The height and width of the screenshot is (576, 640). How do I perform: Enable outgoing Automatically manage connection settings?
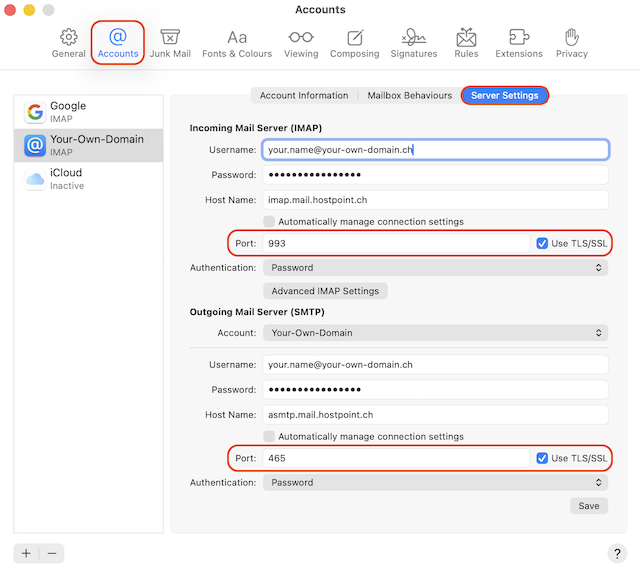pos(269,436)
